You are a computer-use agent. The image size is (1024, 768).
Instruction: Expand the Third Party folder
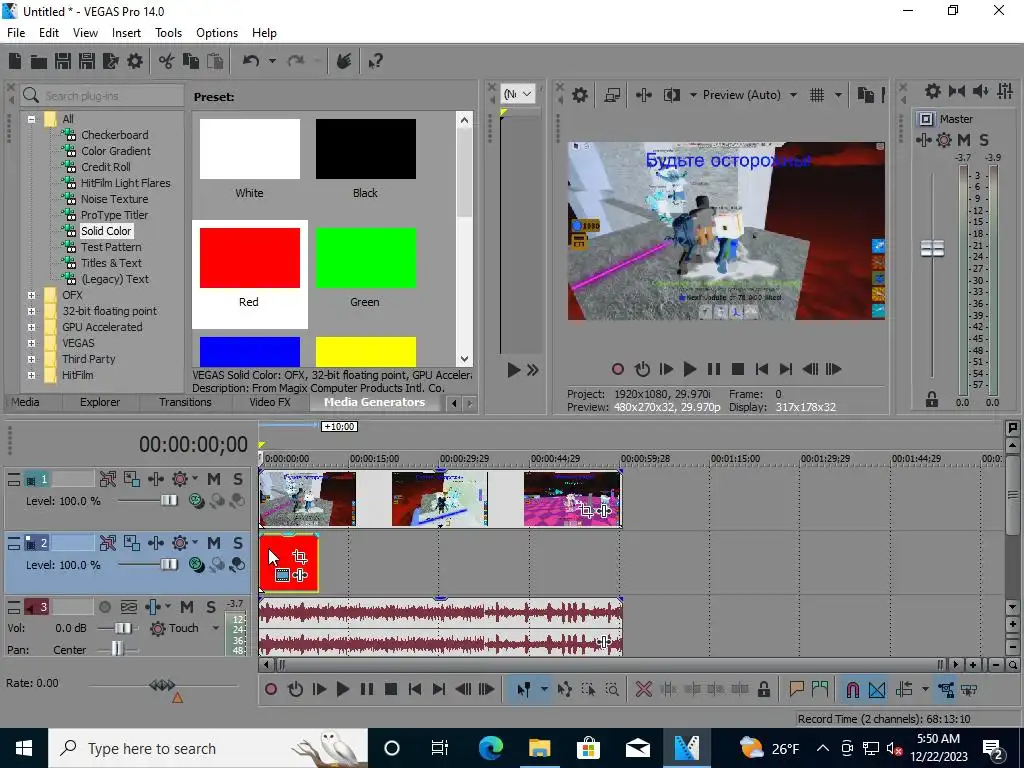31,359
